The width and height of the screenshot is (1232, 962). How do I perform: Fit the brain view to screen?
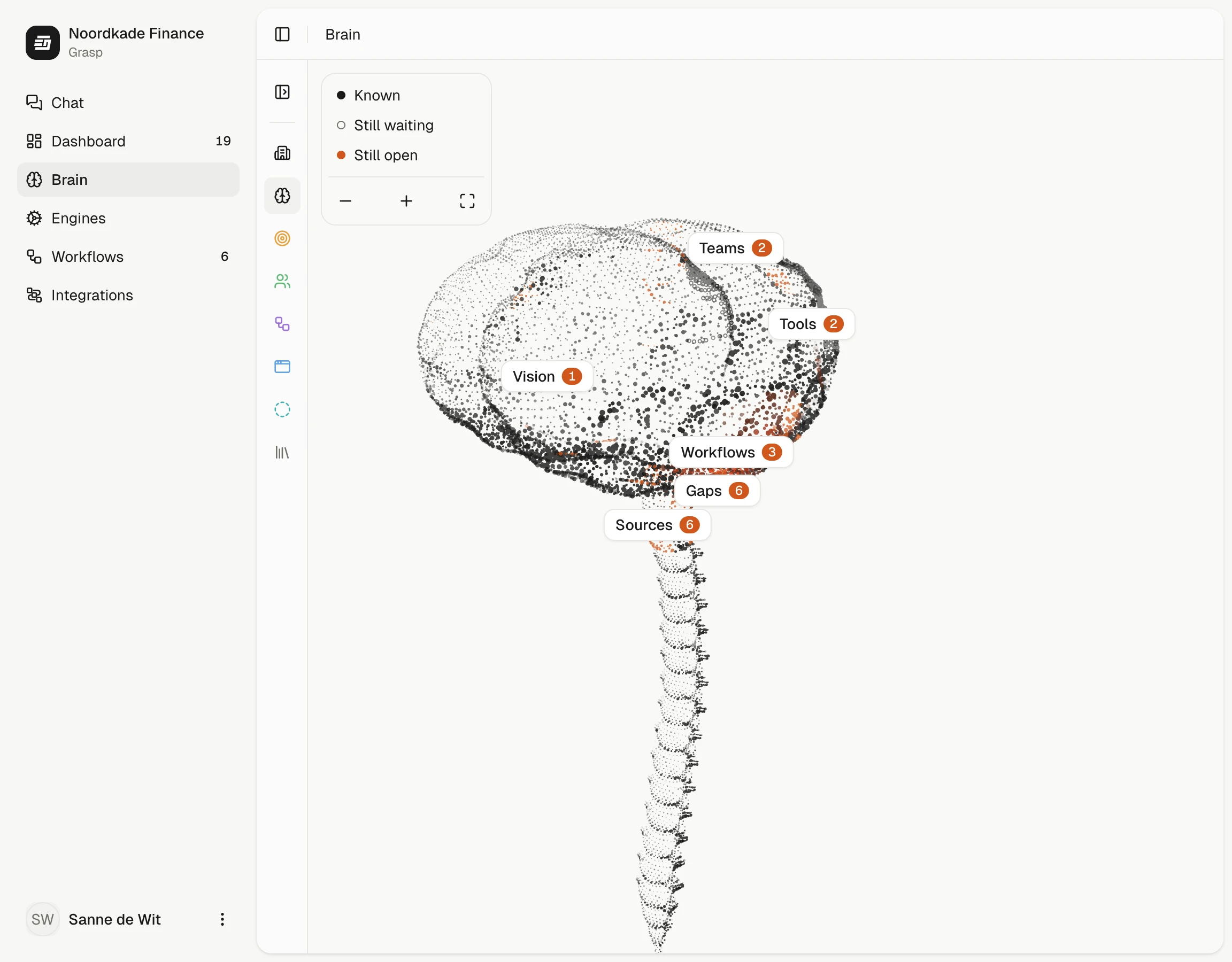(467, 201)
